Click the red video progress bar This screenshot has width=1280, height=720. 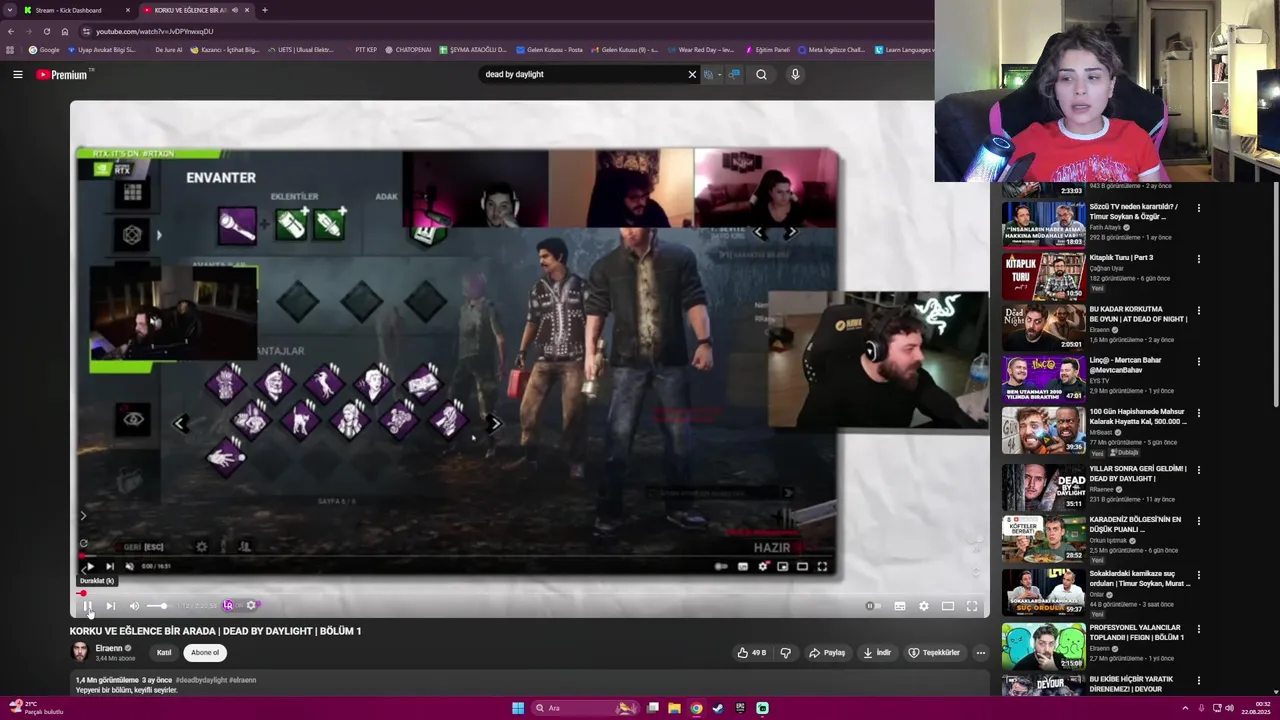(530, 593)
